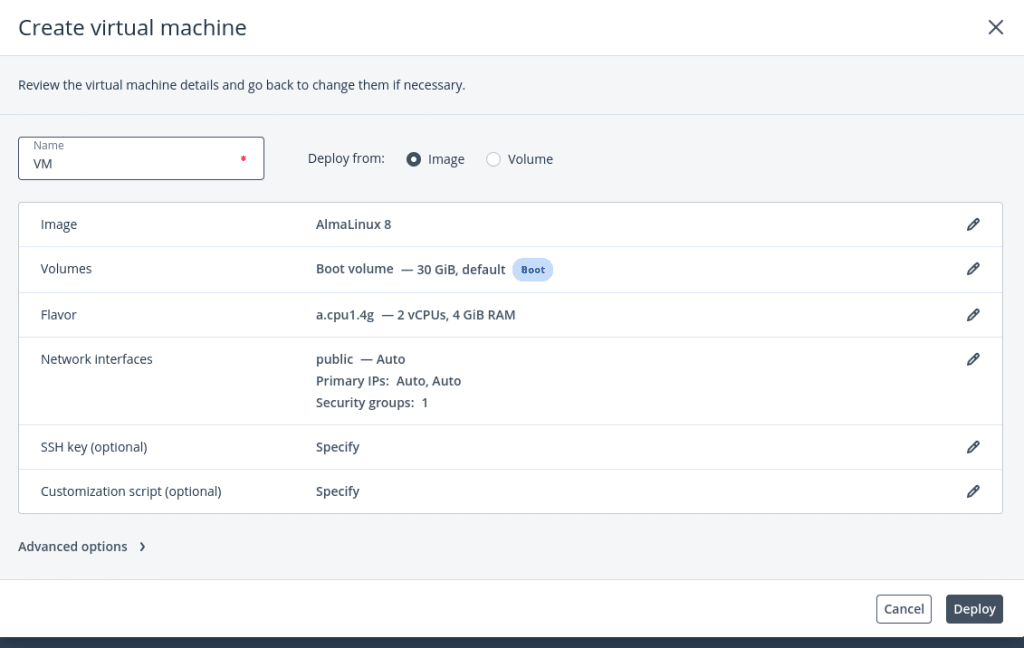The image size is (1024, 648).
Task: Click the Boot volume text
Action: pos(355,268)
